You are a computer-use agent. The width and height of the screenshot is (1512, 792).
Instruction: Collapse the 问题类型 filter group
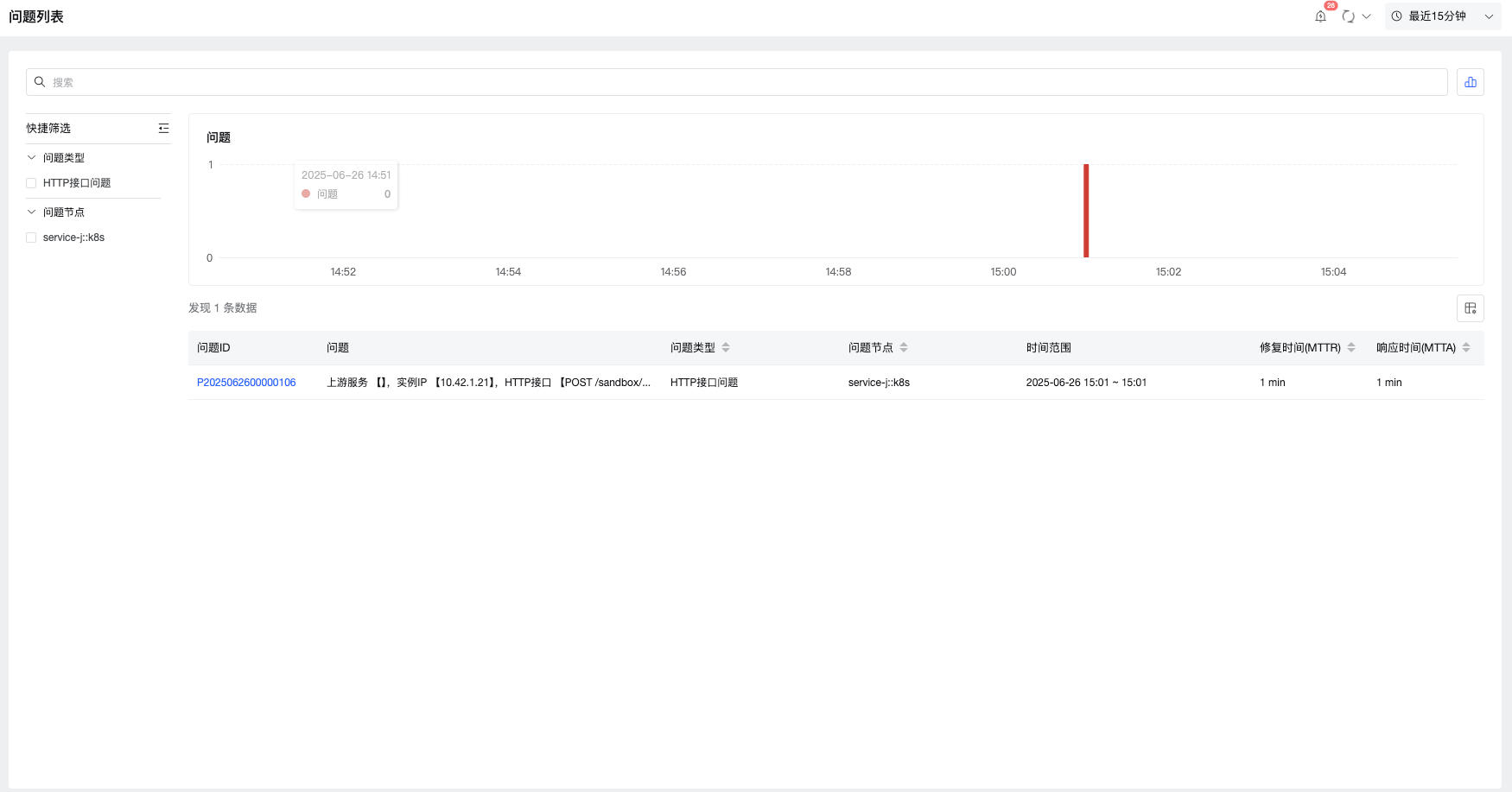tap(32, 158)
